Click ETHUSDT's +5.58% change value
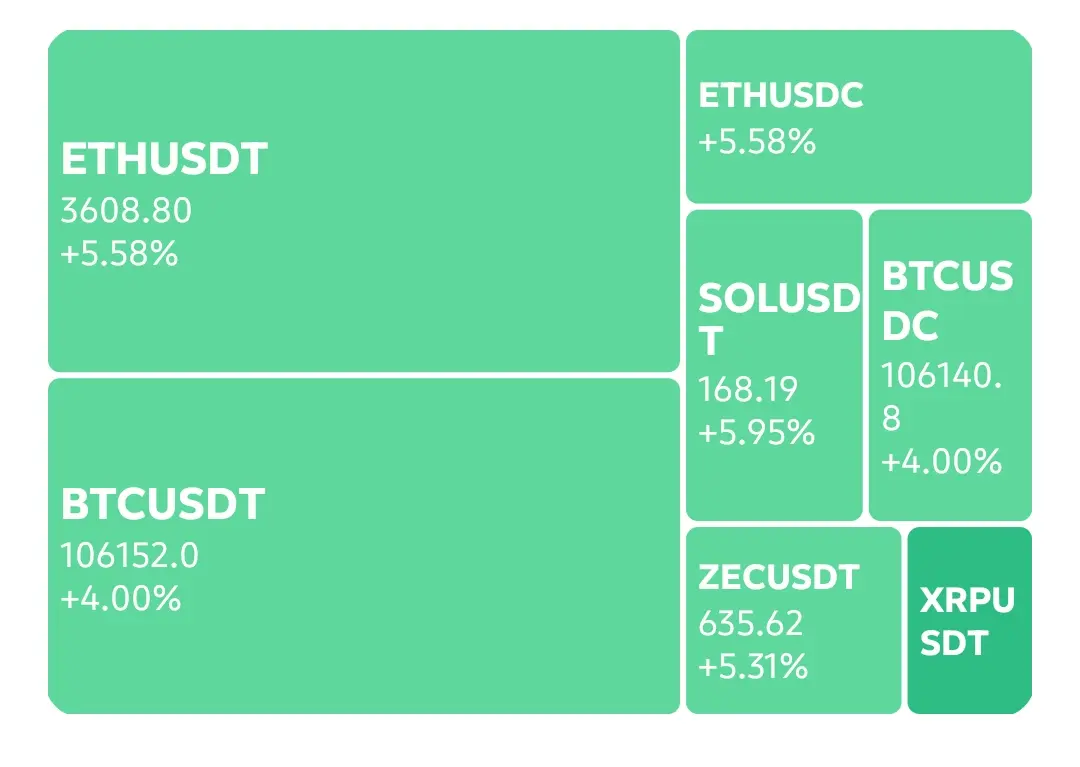 (119, 253)
